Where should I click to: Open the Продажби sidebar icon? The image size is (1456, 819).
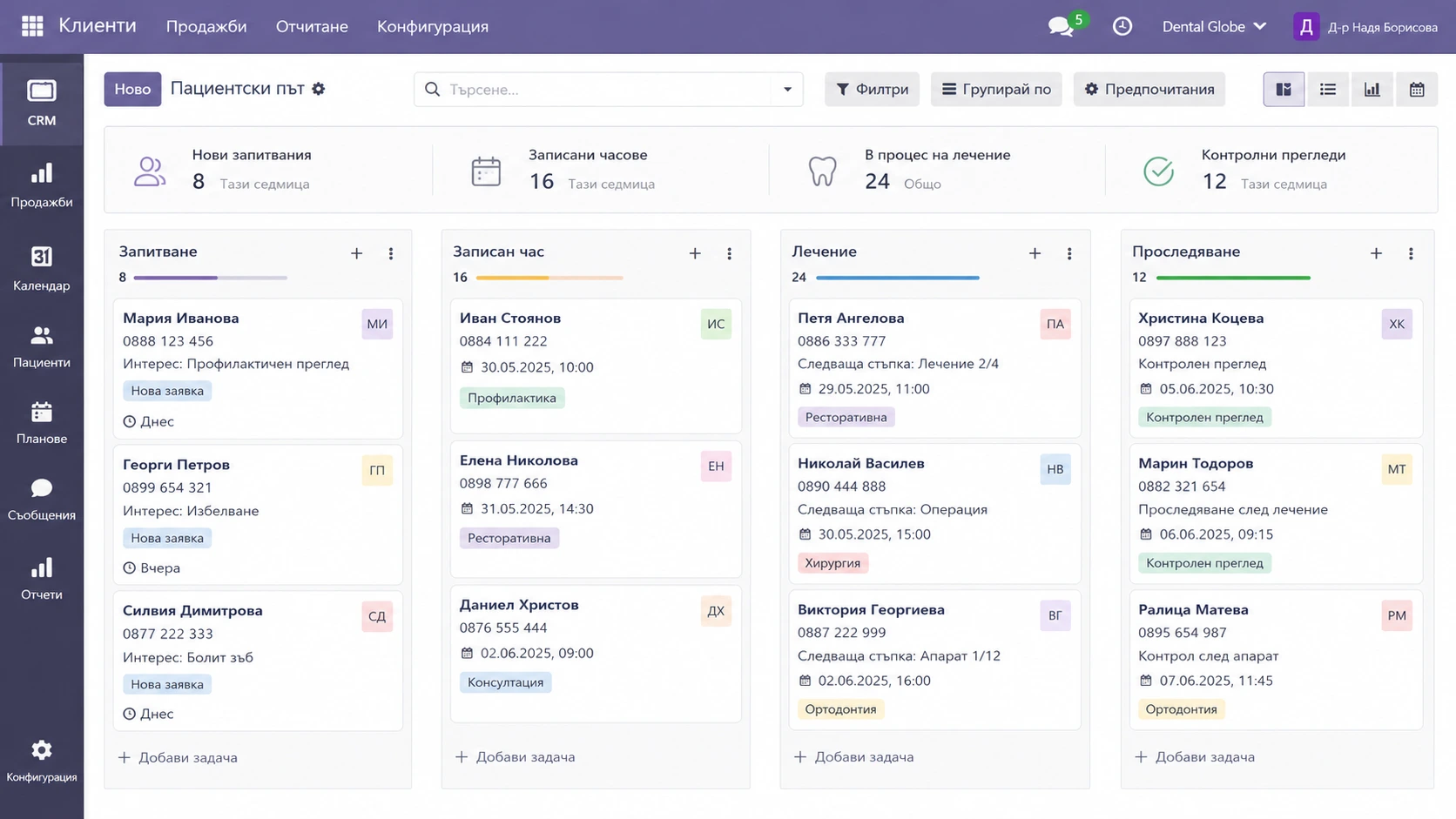tap(42, 185)
